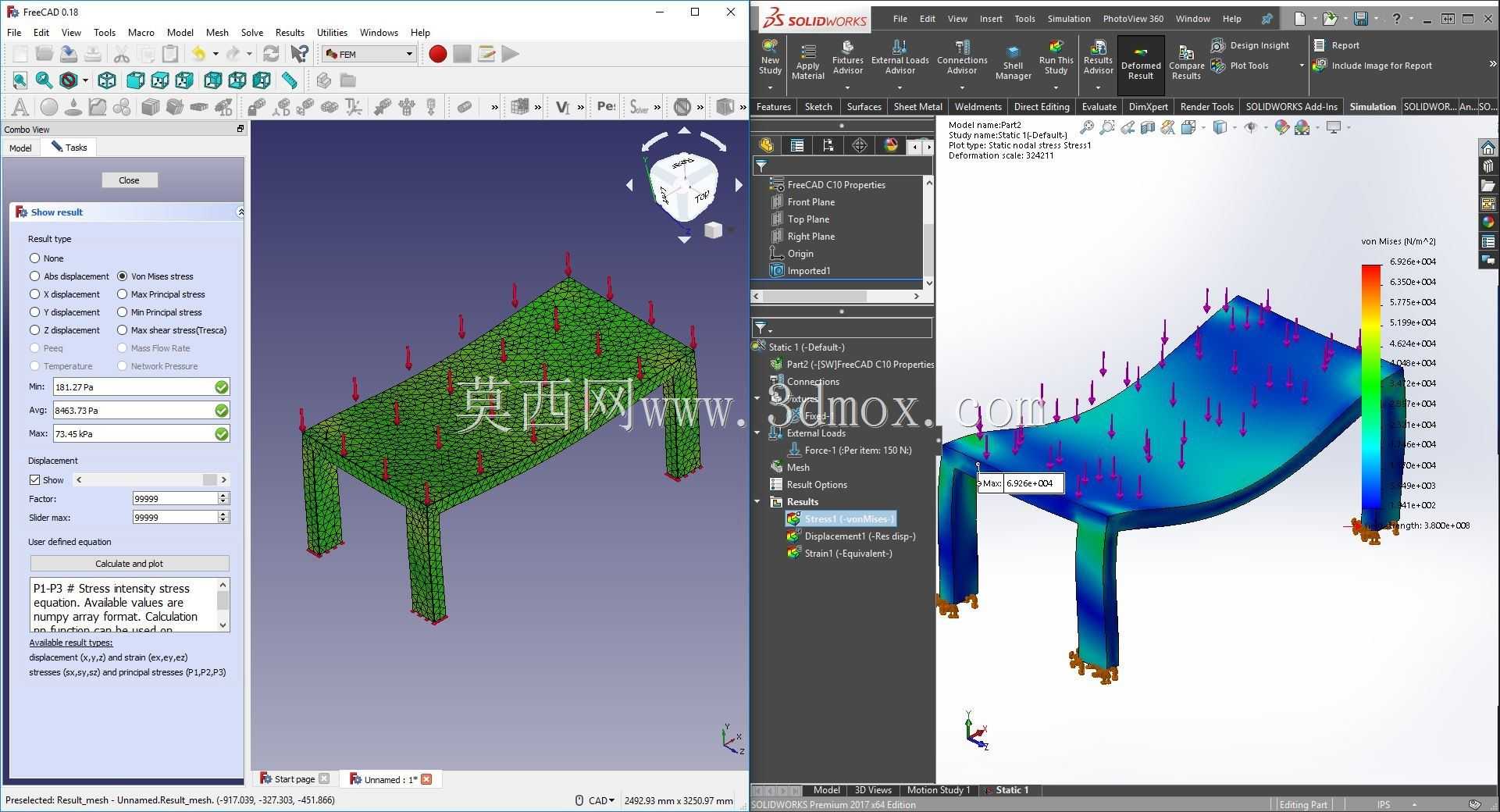Image resolution: width=1500 pixels, height=812 pixels.
Task: Switch to the Sheet Metal ribbon tab
Action: 917,107
